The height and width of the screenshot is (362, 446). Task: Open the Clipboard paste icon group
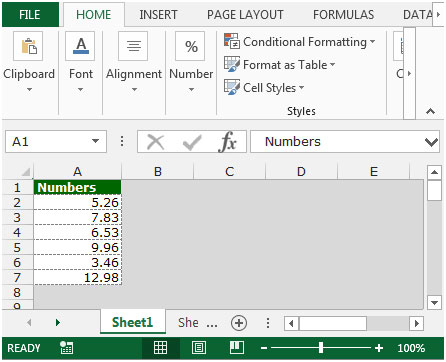coord(28,46)
